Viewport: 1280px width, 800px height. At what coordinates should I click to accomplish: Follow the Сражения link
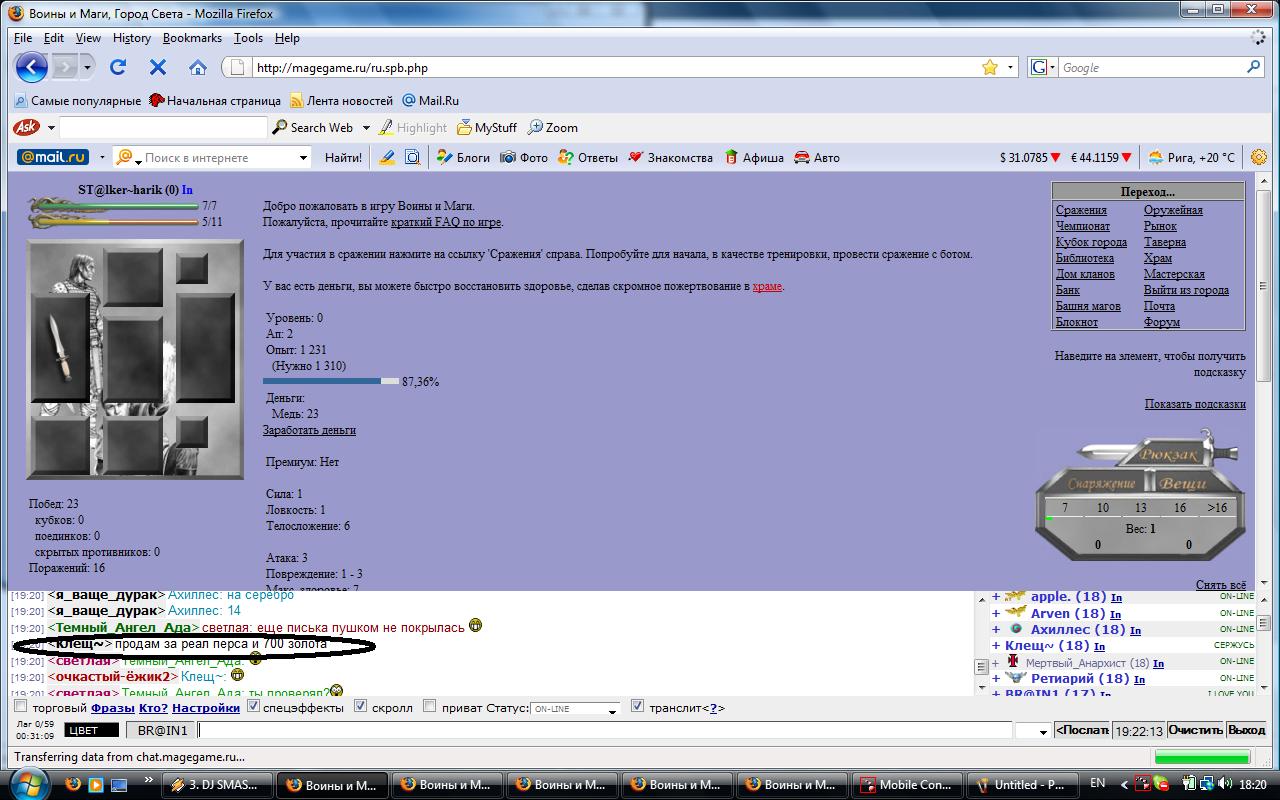tap(1081, 210)
